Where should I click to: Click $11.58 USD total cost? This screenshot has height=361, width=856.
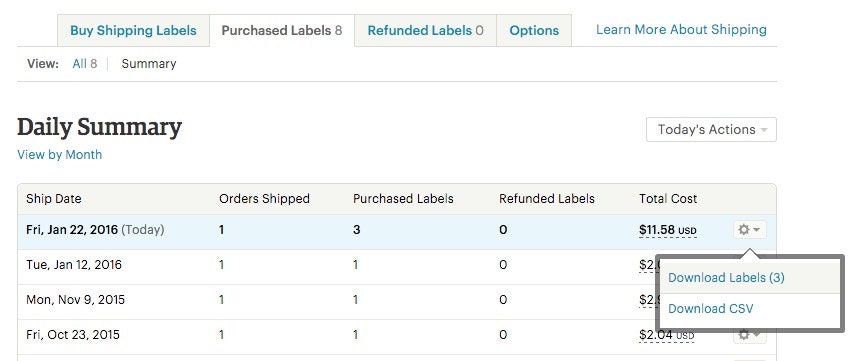[x=668, y=230]
